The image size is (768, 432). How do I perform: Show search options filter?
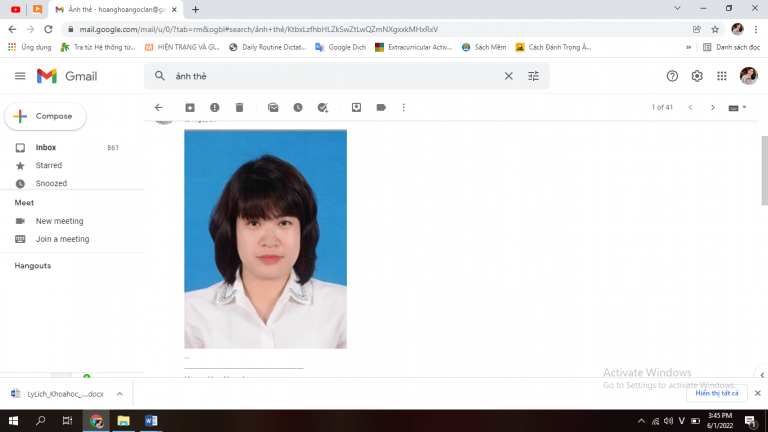(533, 76)
